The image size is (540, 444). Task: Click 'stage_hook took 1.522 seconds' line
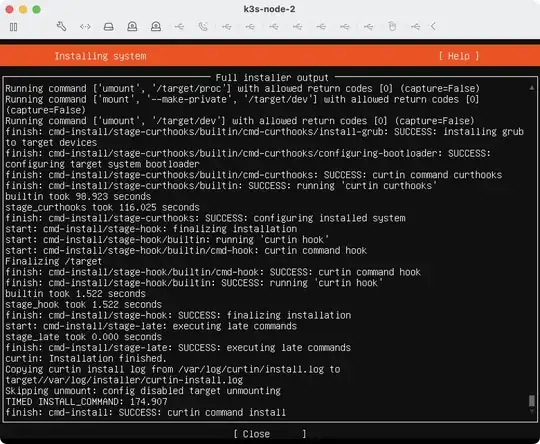point(83,304)
